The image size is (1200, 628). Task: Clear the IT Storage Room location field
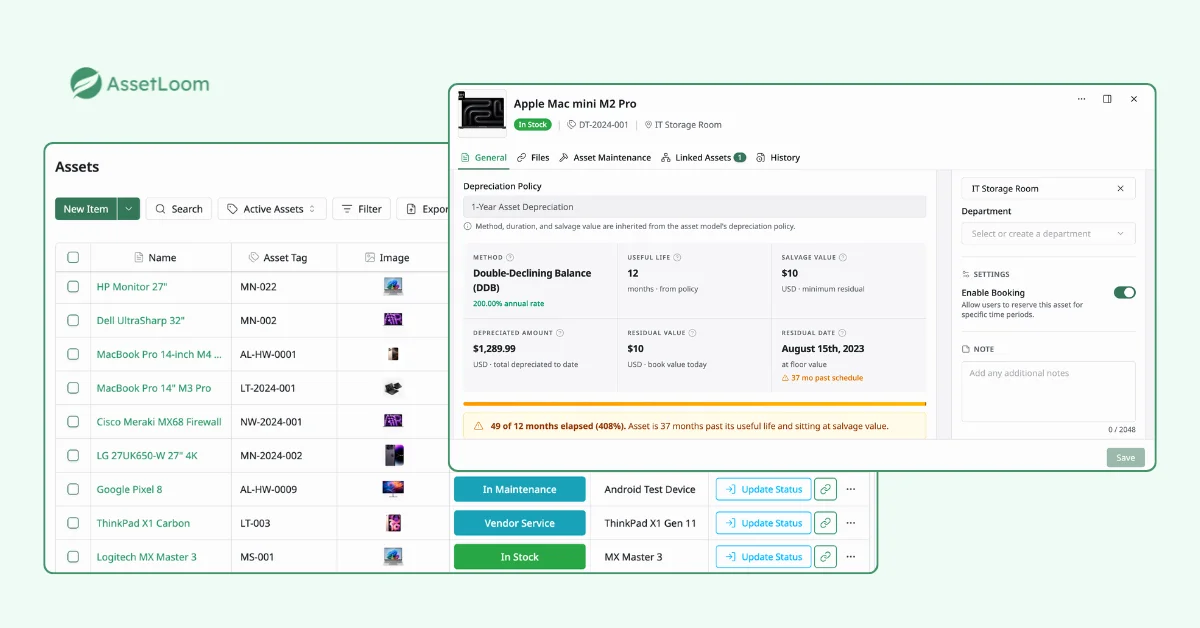[x=1120, y=188]
